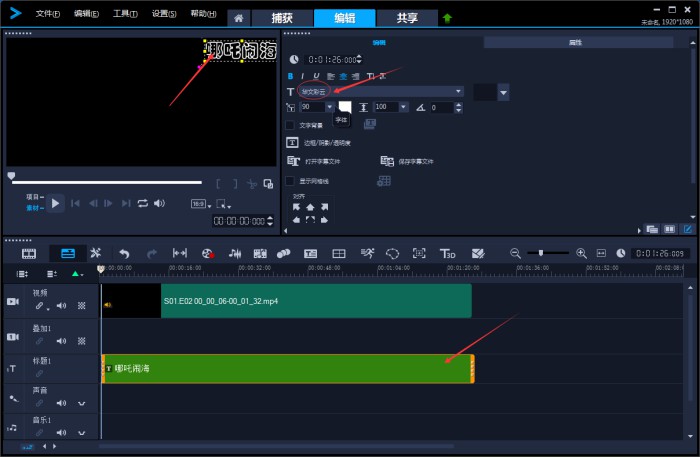Open the 文件 menu

[x=47, y=14]
